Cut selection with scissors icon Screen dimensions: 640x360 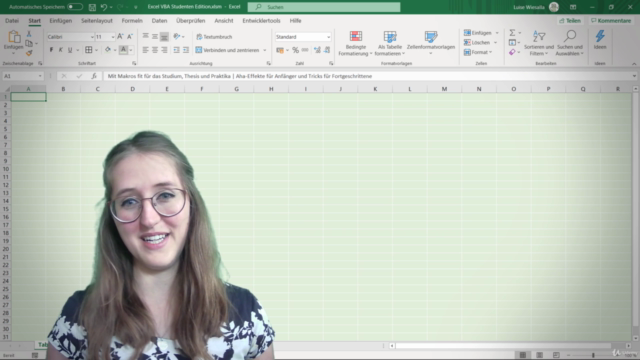[29, 34]
